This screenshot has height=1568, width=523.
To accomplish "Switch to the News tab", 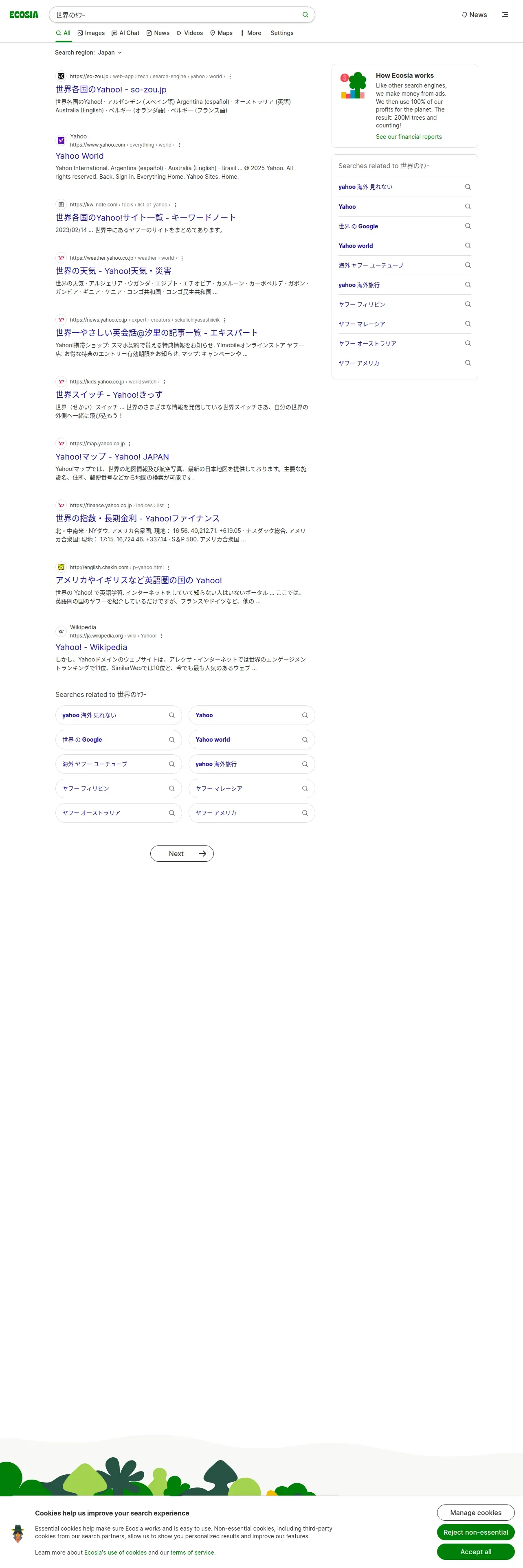I will click(158, 33).
